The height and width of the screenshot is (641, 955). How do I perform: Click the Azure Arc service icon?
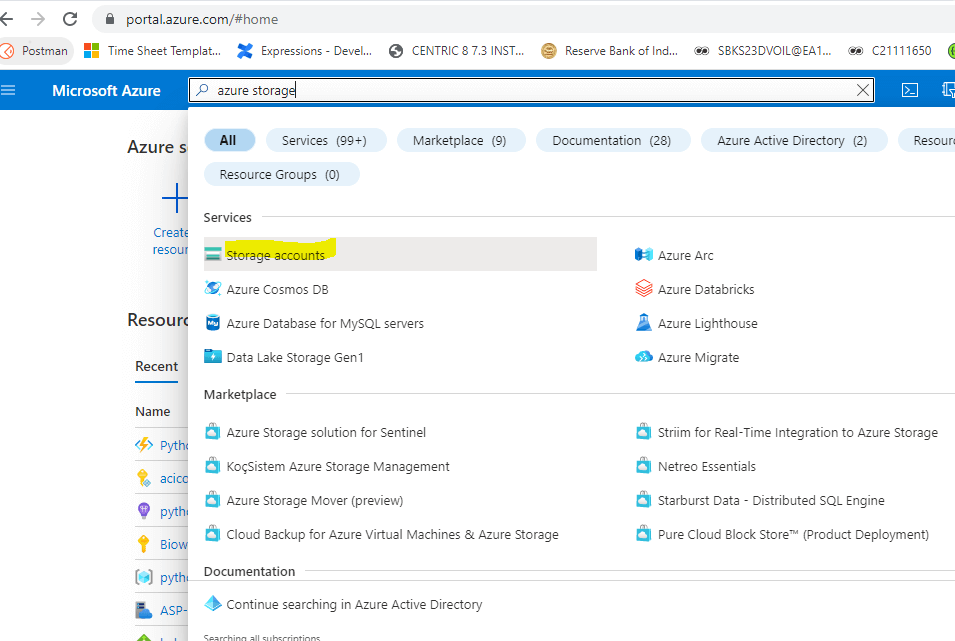click(x=642, y=254)
